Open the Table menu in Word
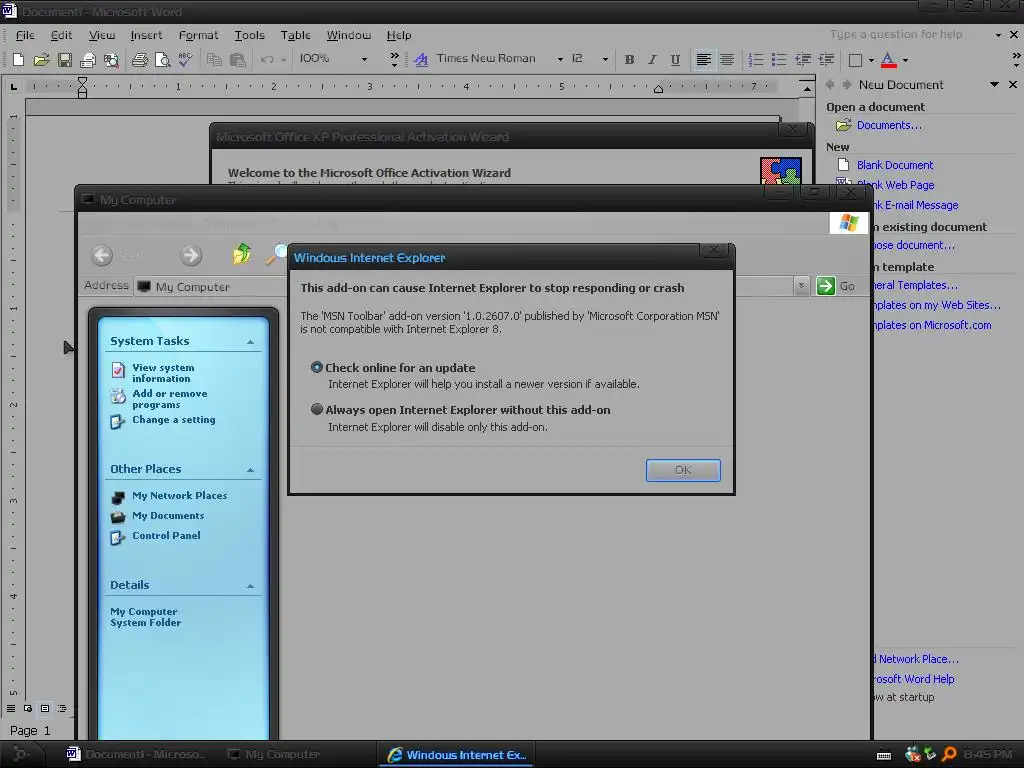 pos(296,35)
